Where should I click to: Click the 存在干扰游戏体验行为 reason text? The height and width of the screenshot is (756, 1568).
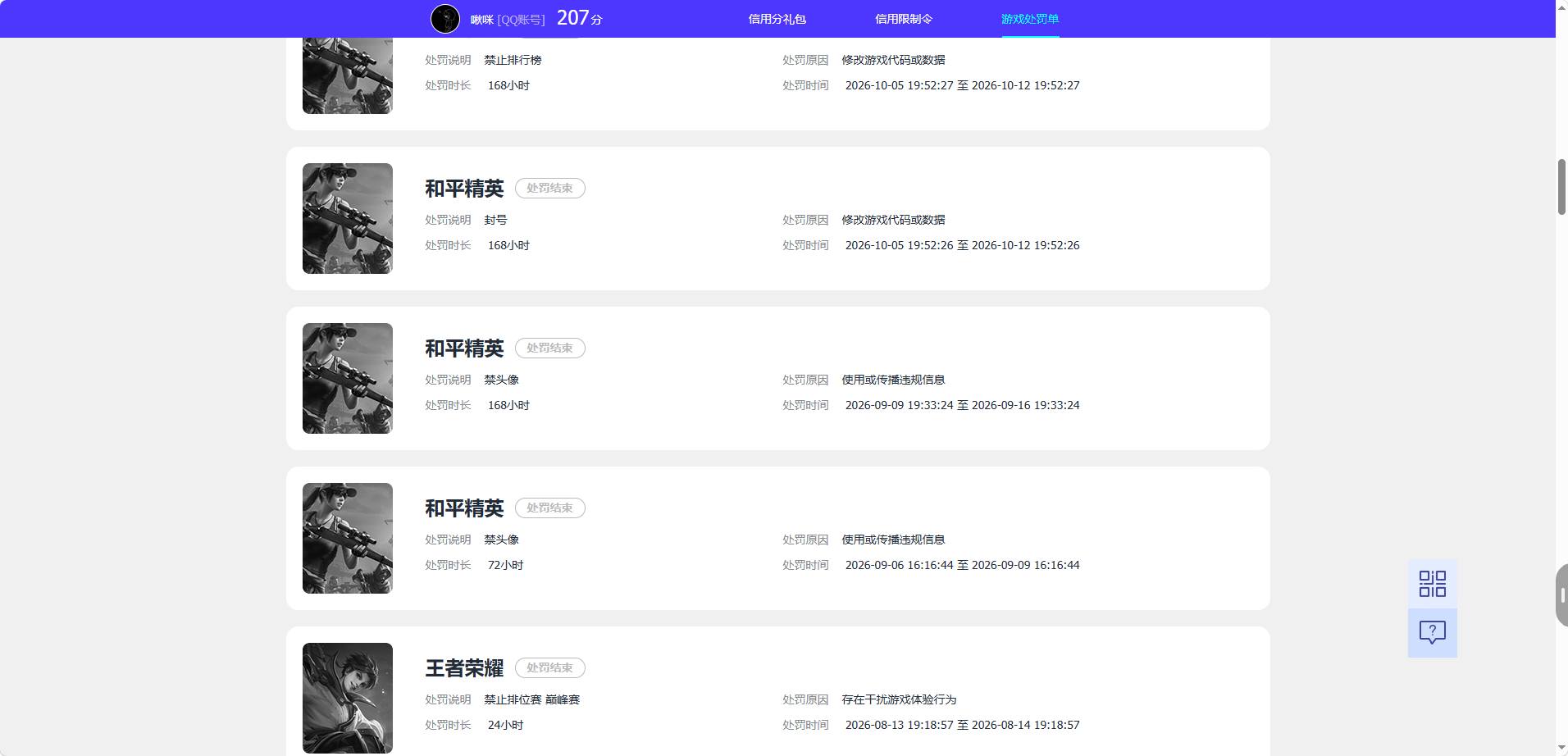[x=899, y=699]
